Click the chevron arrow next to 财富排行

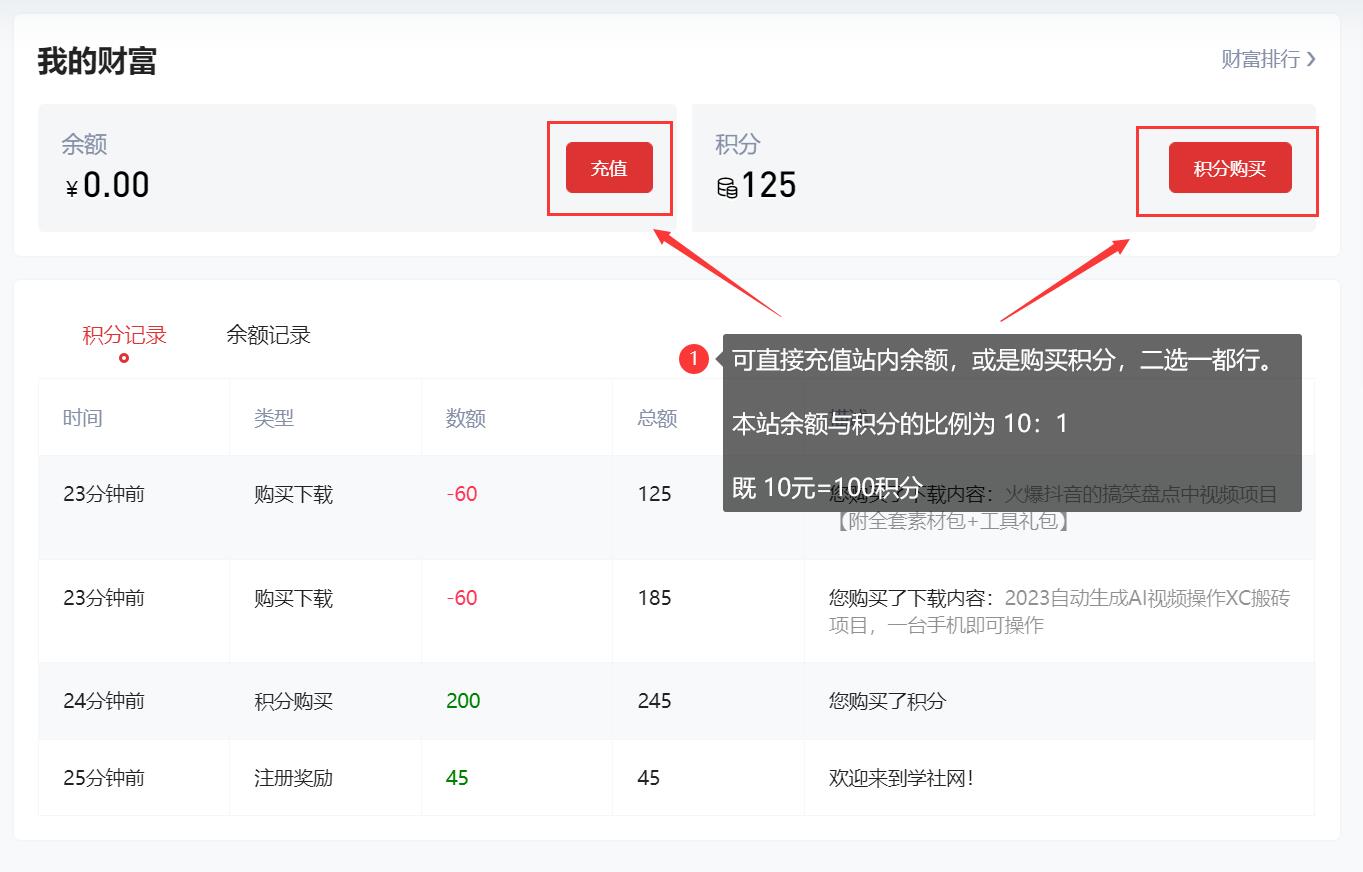point(1313,60)
